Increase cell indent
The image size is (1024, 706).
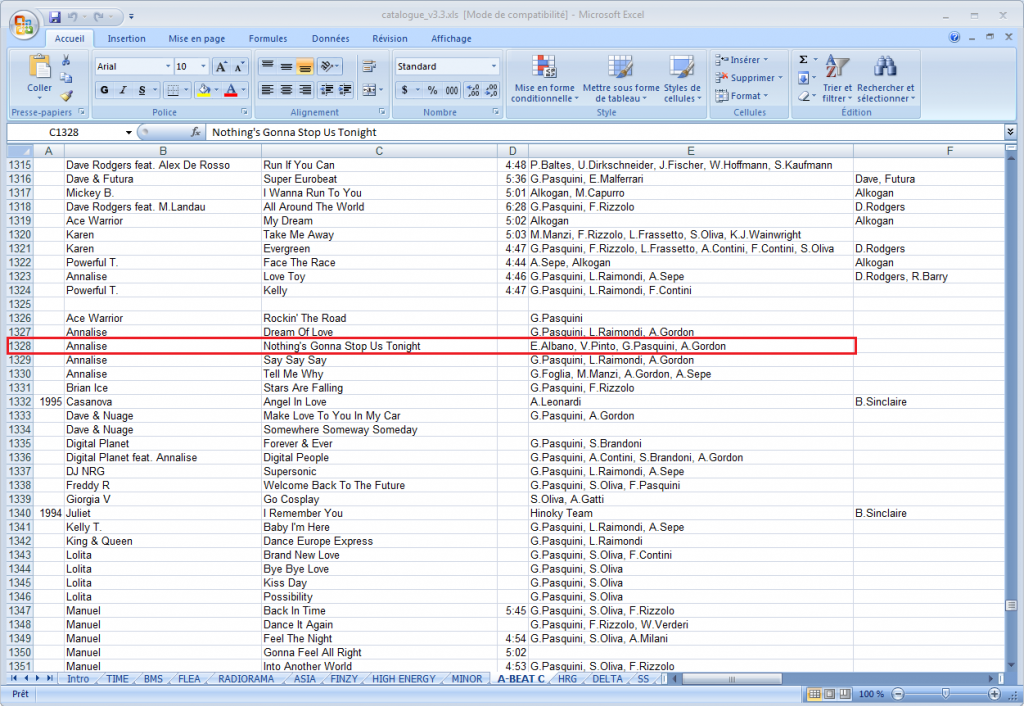(x=345, y=89)
